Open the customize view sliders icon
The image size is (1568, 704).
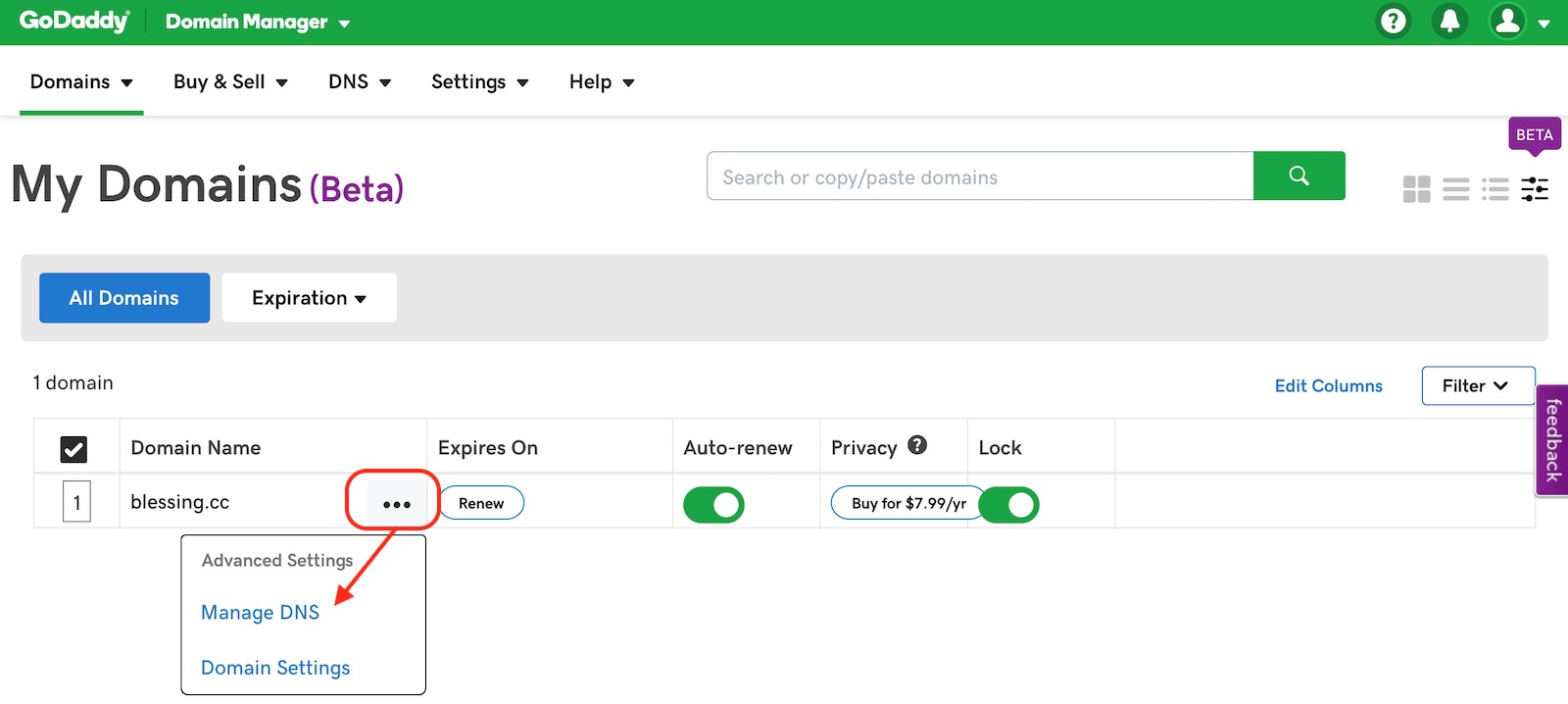(1535, 189)
